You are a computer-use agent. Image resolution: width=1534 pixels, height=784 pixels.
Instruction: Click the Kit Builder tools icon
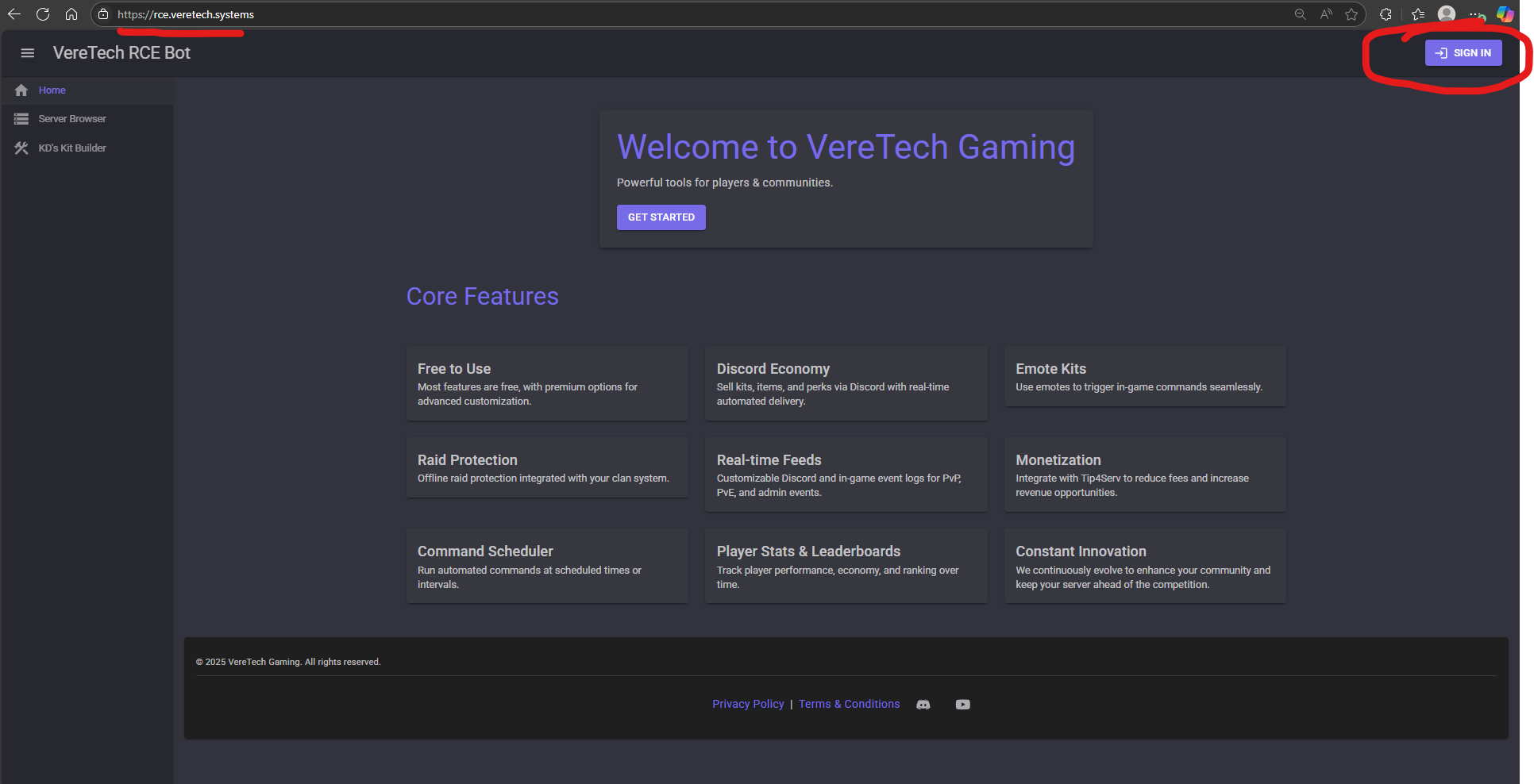(x=21, y=148)
